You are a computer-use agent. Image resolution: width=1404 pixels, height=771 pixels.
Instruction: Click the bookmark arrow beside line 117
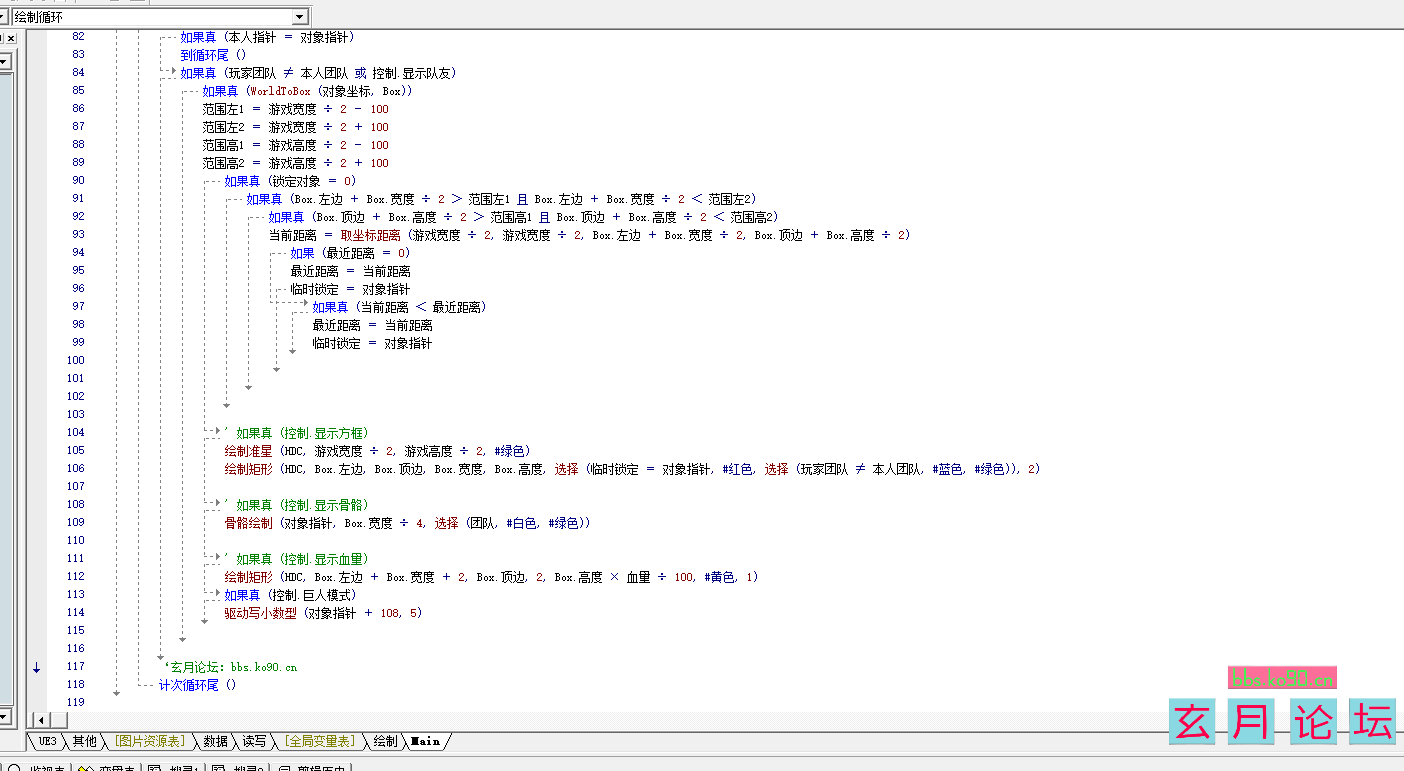[36, 667]
